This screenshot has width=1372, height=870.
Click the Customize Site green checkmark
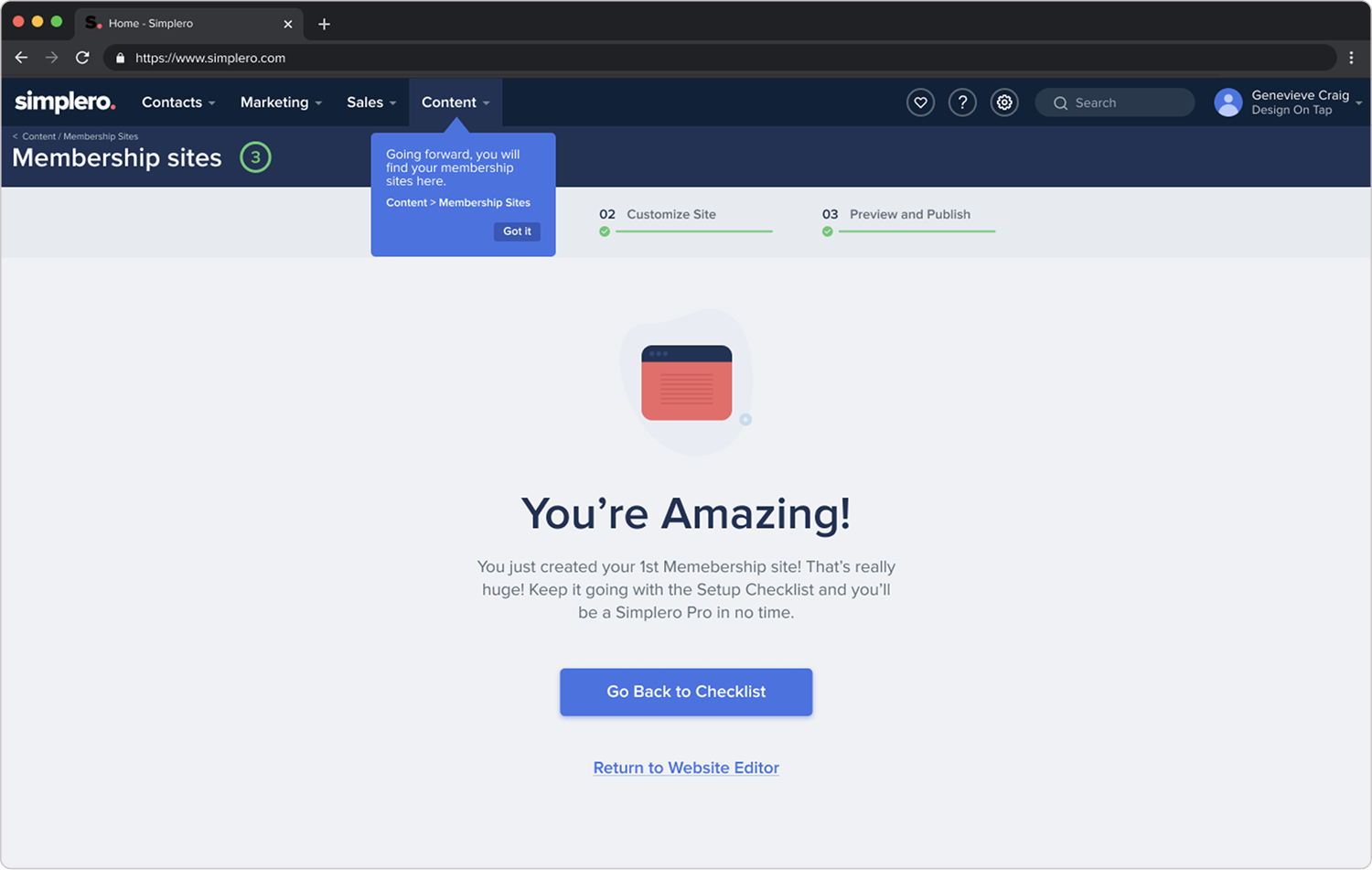pyautogui.click(x=605, y=231)
